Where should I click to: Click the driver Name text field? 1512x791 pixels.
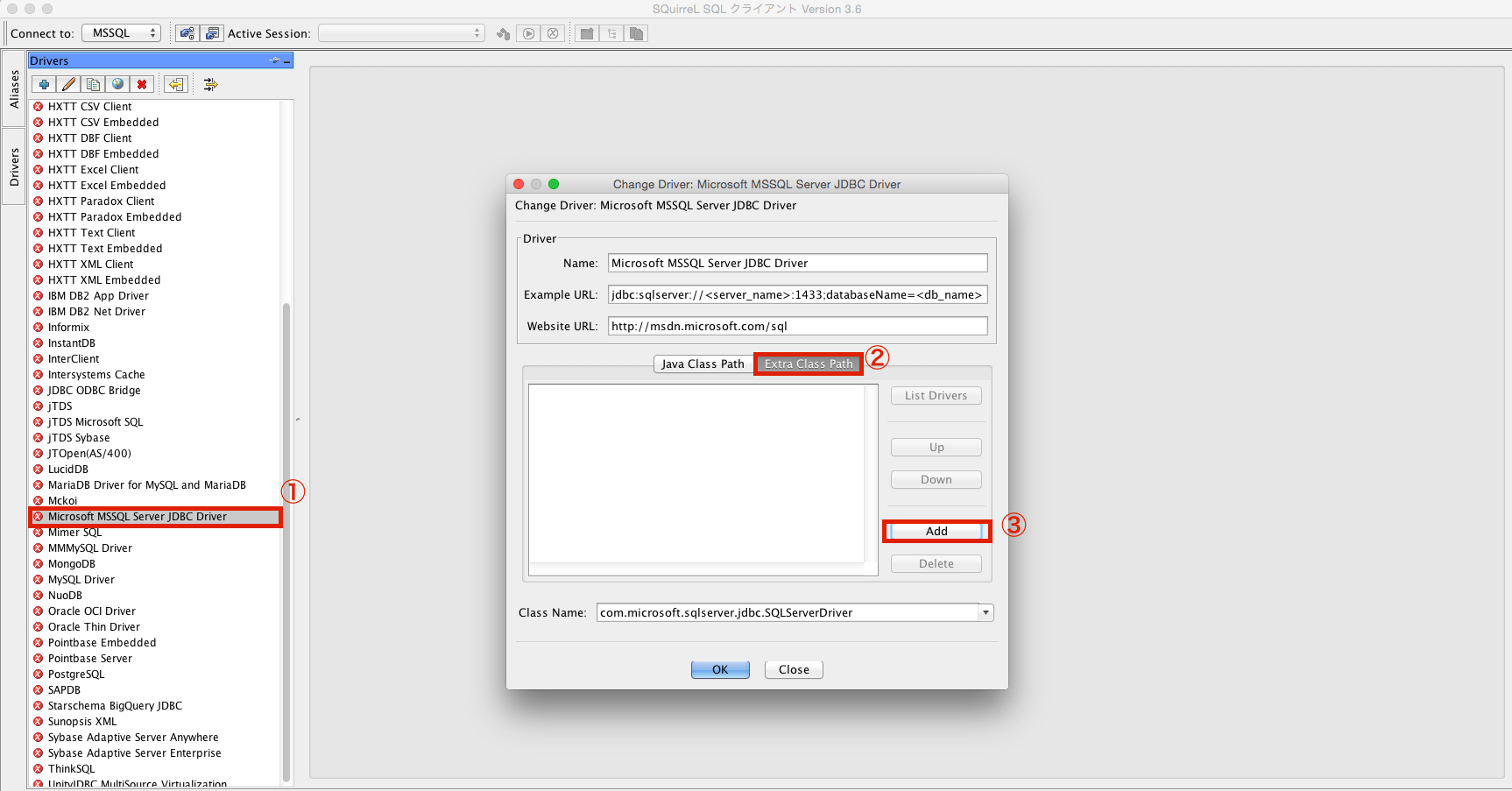[x=797, y=263]
